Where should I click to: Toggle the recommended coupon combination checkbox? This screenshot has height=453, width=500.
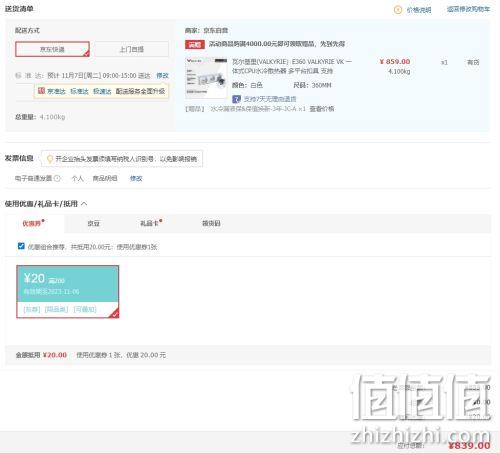pos(21,246)
